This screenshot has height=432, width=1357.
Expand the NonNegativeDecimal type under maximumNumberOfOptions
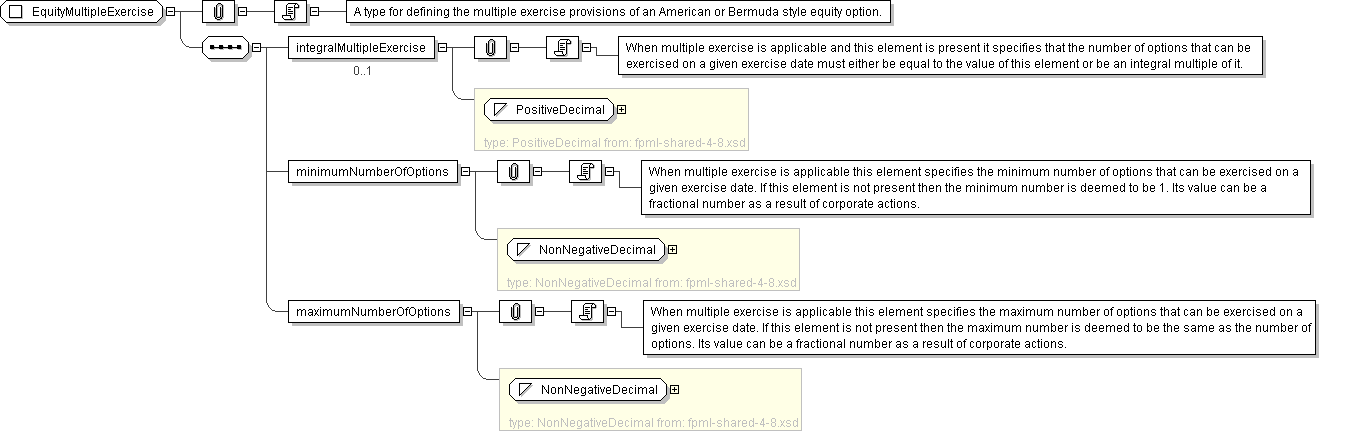pos(674,389)
